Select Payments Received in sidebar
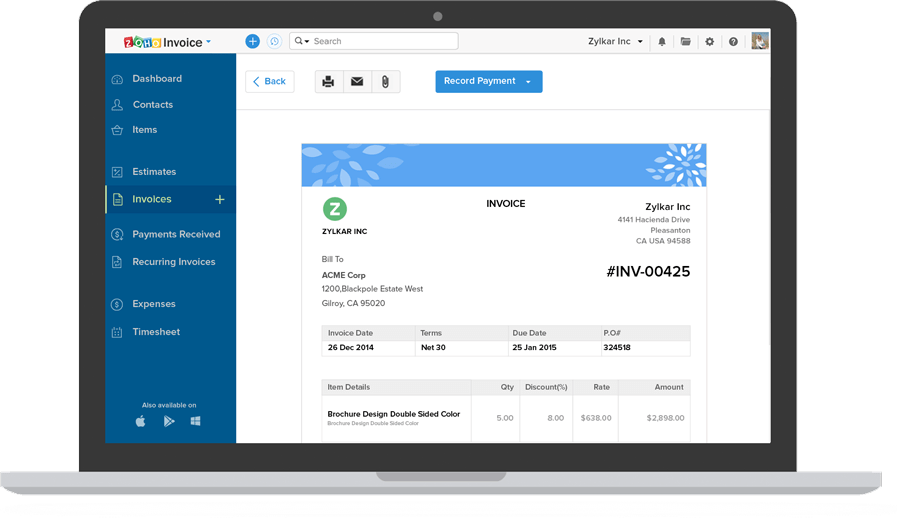 [176, 234]
